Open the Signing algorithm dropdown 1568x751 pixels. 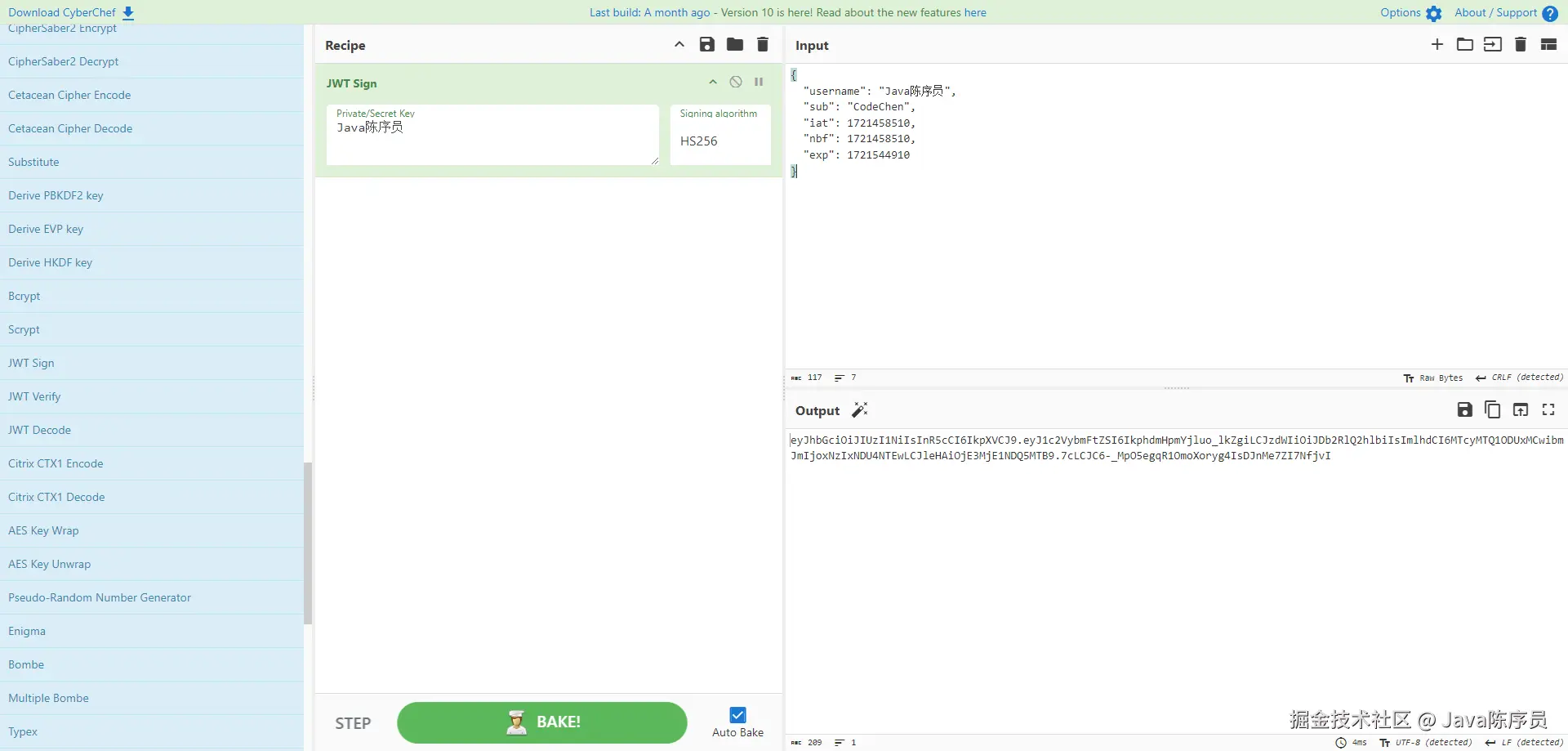click(720, 135)
